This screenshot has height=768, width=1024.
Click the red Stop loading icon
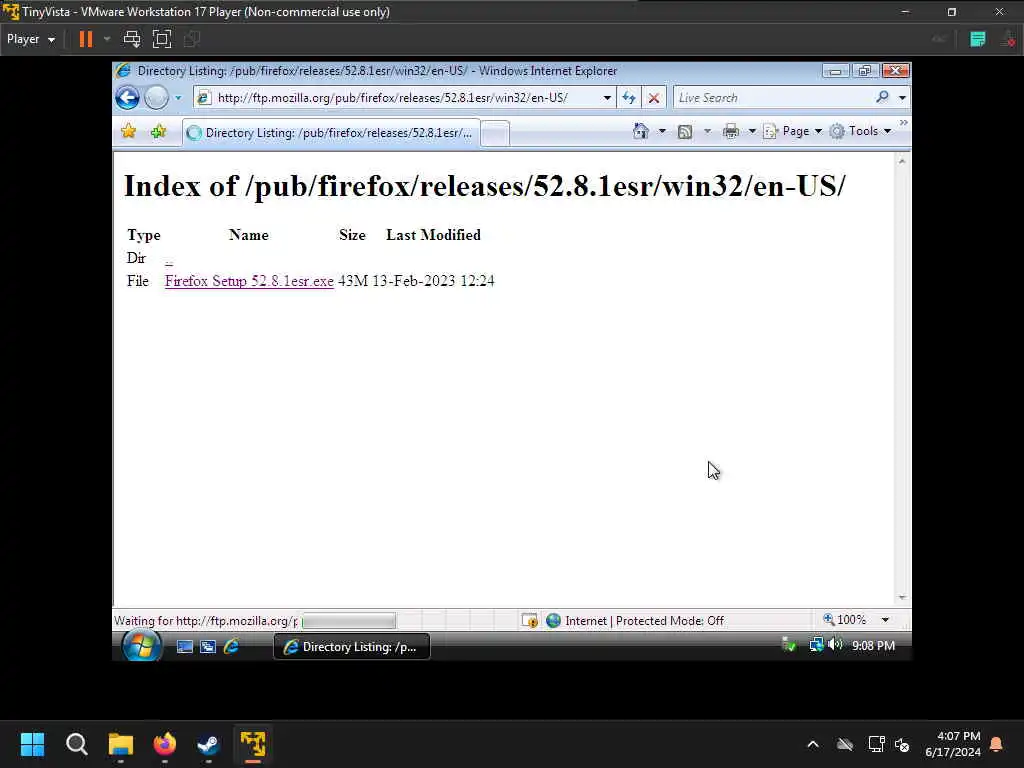pos(653,98)
